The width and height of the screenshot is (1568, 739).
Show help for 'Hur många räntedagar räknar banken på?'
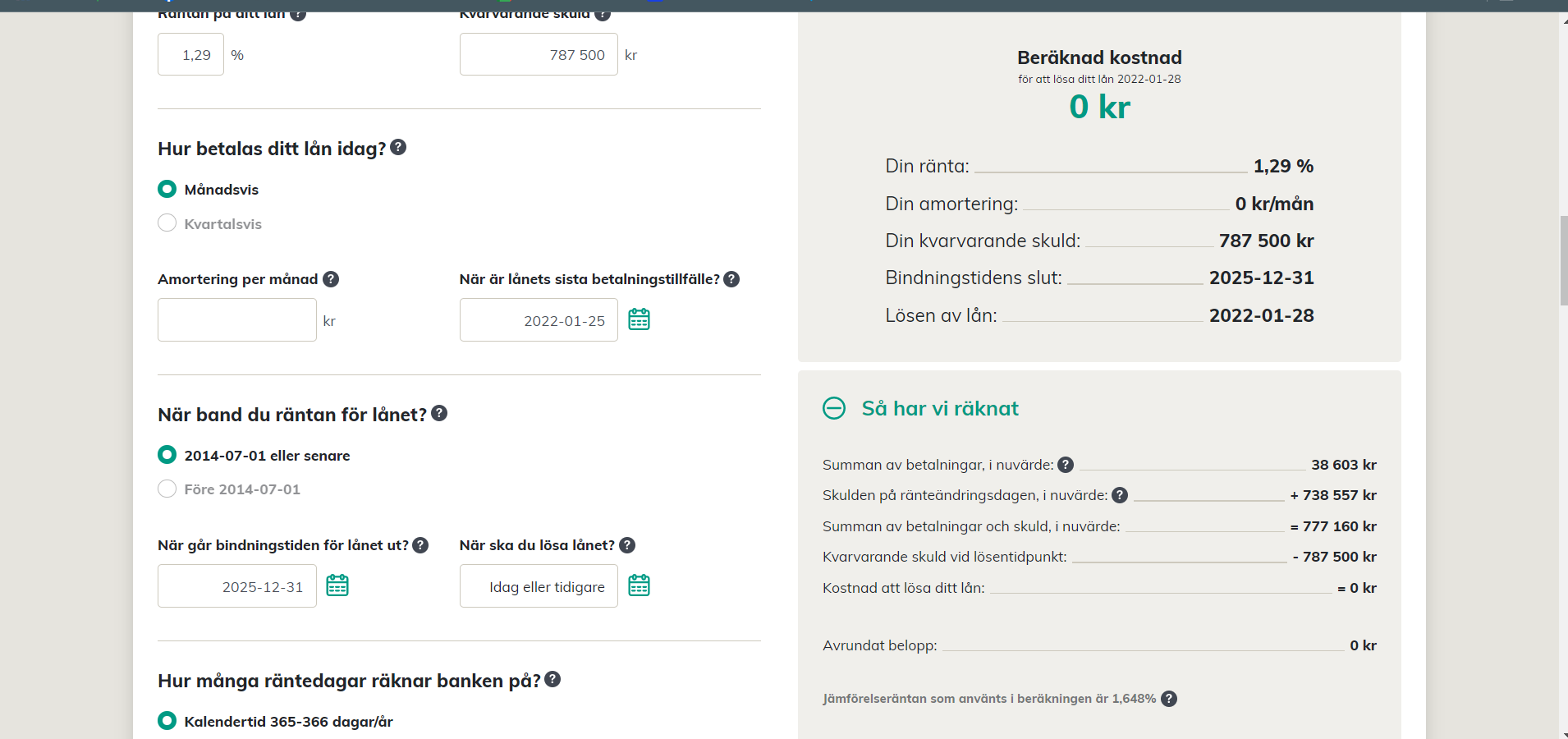[x=552, y=679]
